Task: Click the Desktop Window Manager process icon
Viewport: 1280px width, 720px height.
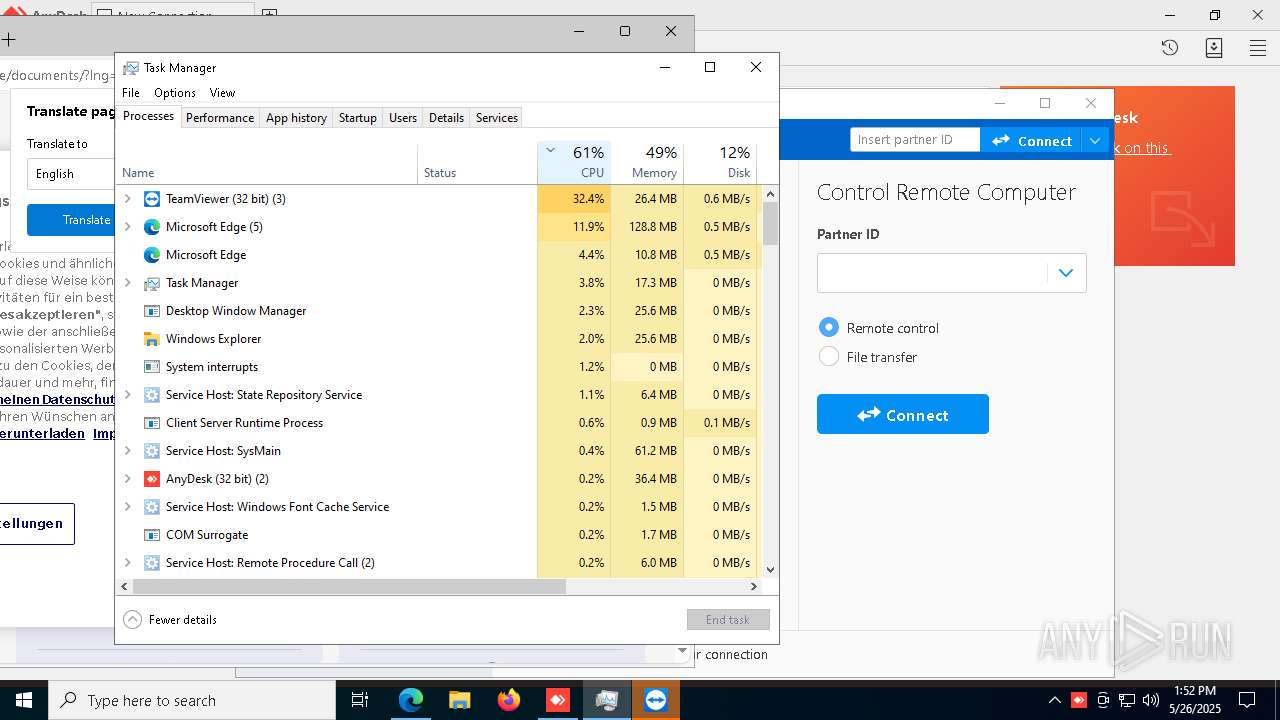Action: [x=152, y=311]
